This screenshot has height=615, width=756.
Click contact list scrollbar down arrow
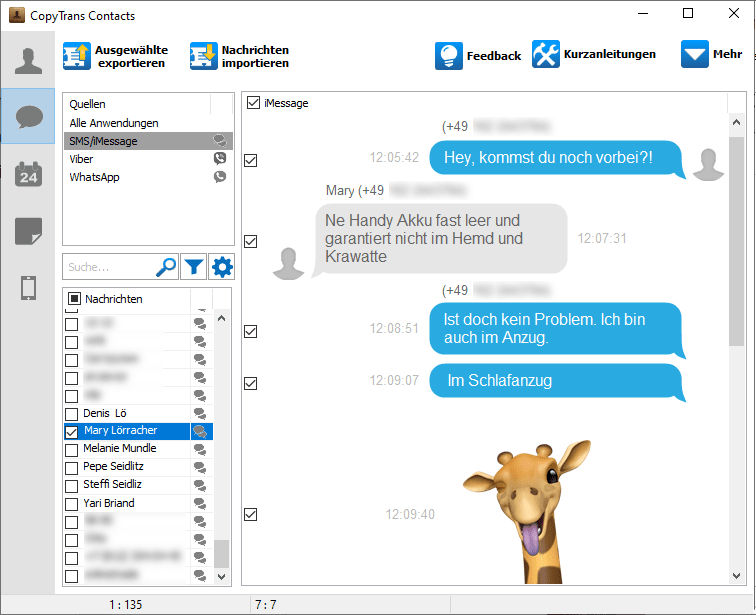pos(221,576)
